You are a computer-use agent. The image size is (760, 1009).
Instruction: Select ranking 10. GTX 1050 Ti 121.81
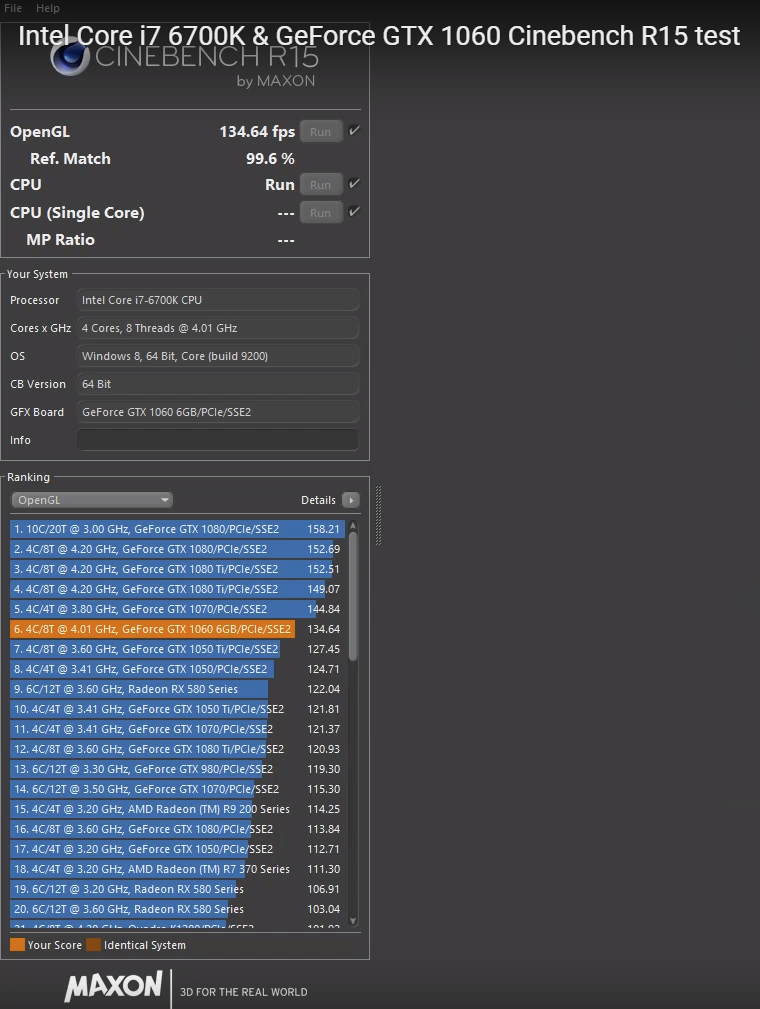point(178,708)
